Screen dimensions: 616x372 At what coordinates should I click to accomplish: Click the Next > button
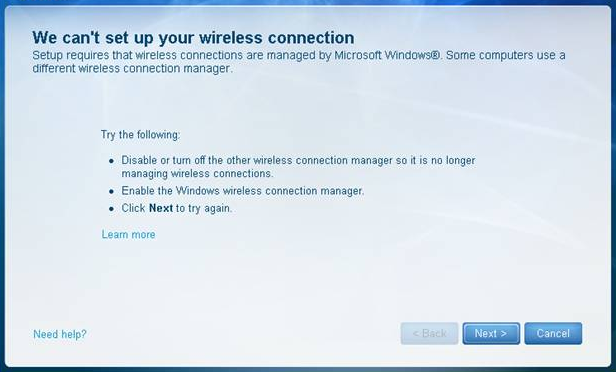coord(491,334)
